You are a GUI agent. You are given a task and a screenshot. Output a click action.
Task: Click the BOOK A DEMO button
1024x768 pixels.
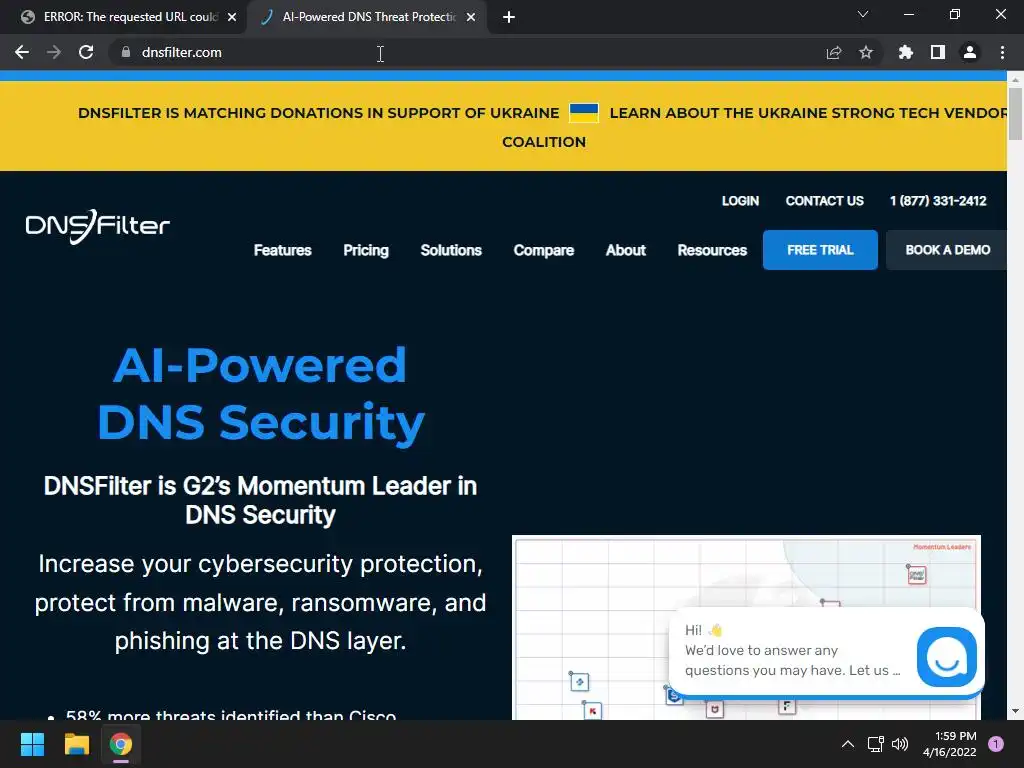(947, 250)
